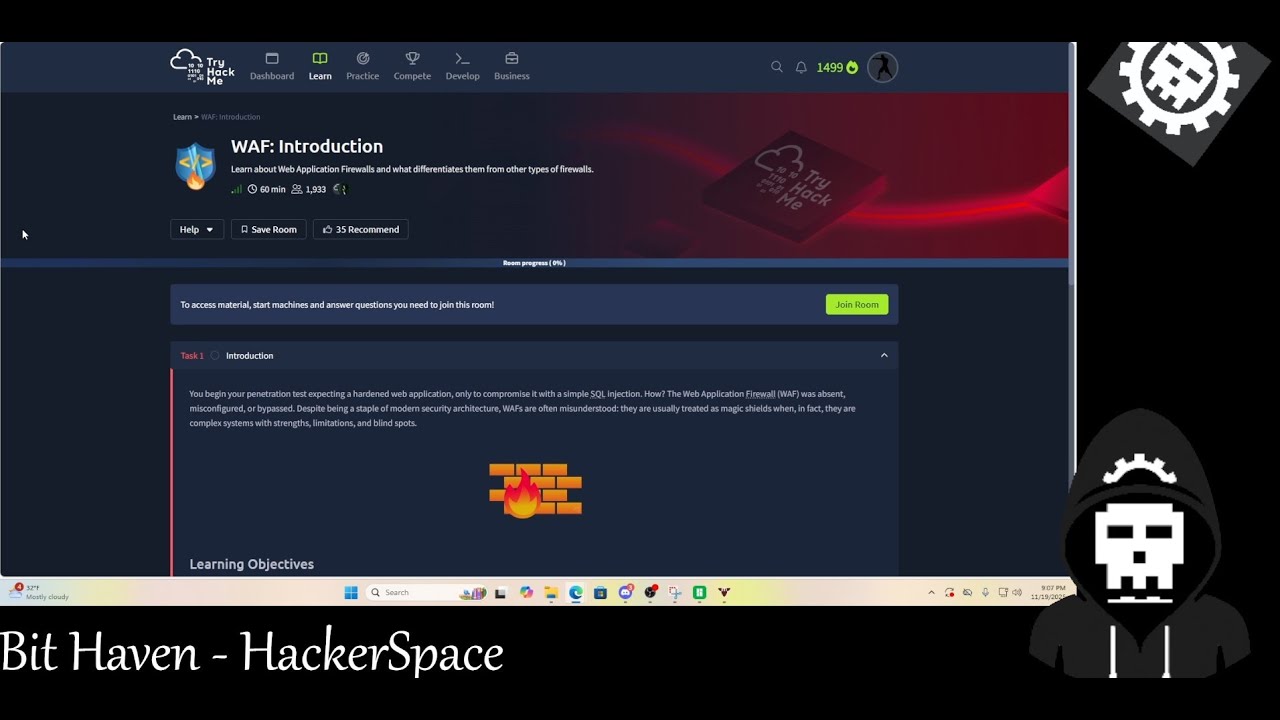Viewport: 1280px width, 720px height.
Task: Click the microphone tray icon
Action: tap(985, 592)
